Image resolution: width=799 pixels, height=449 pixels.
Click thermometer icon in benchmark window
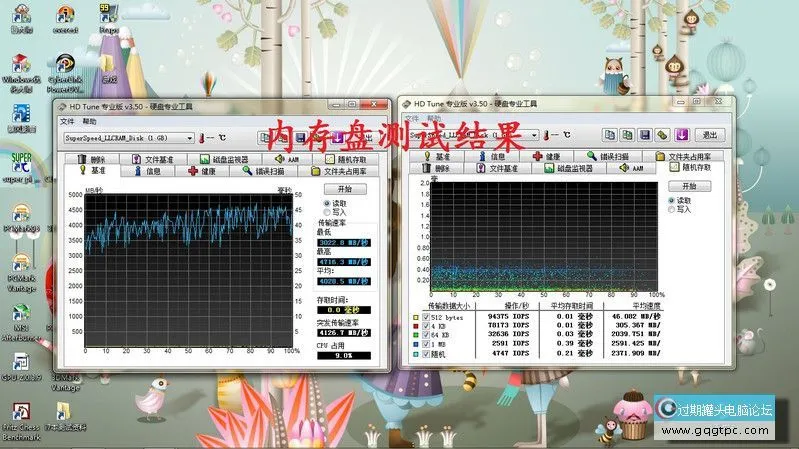point(202,138)
